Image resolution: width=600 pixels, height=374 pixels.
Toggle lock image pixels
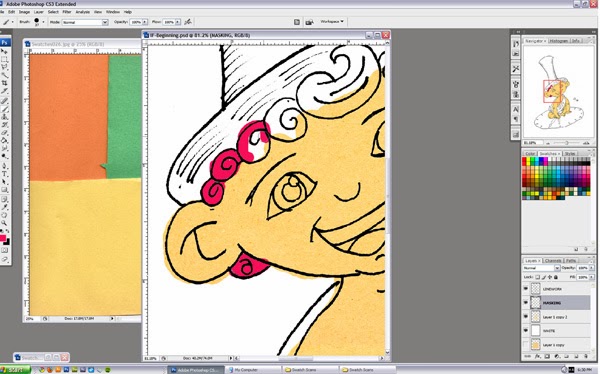544,277
